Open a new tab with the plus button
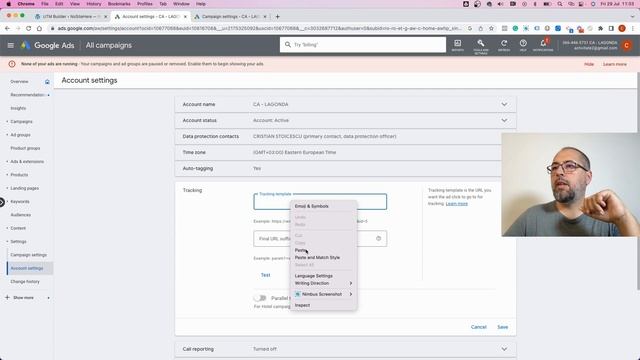Viewport: 640px width, 360px height. 278,16
